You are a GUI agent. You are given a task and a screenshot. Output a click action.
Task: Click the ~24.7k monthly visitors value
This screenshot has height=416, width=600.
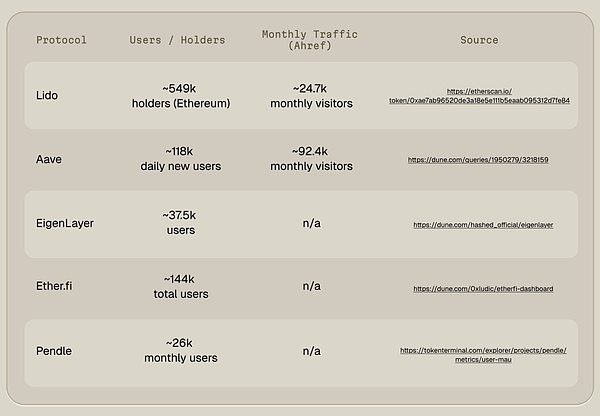[x=312, y=95]
